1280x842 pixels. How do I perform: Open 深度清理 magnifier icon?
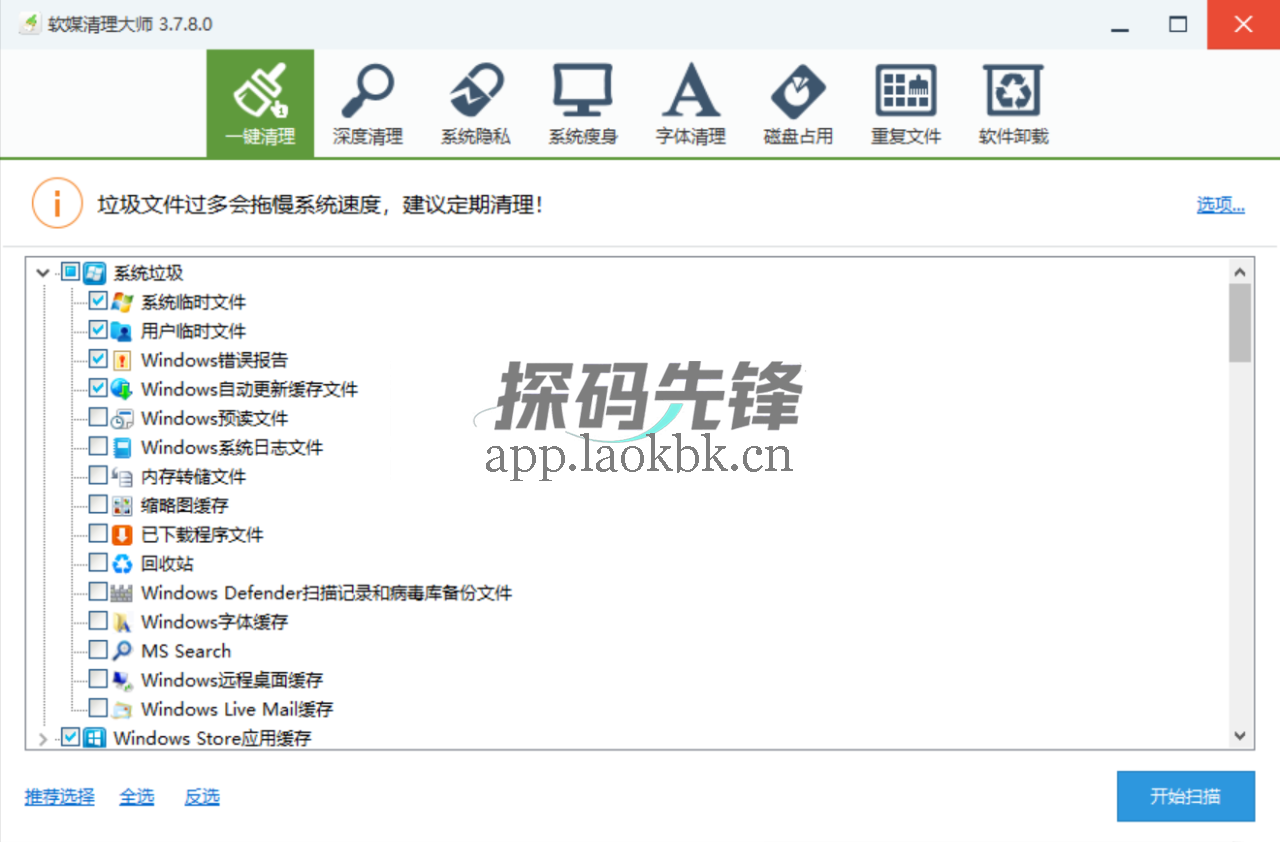coord(367,91)
